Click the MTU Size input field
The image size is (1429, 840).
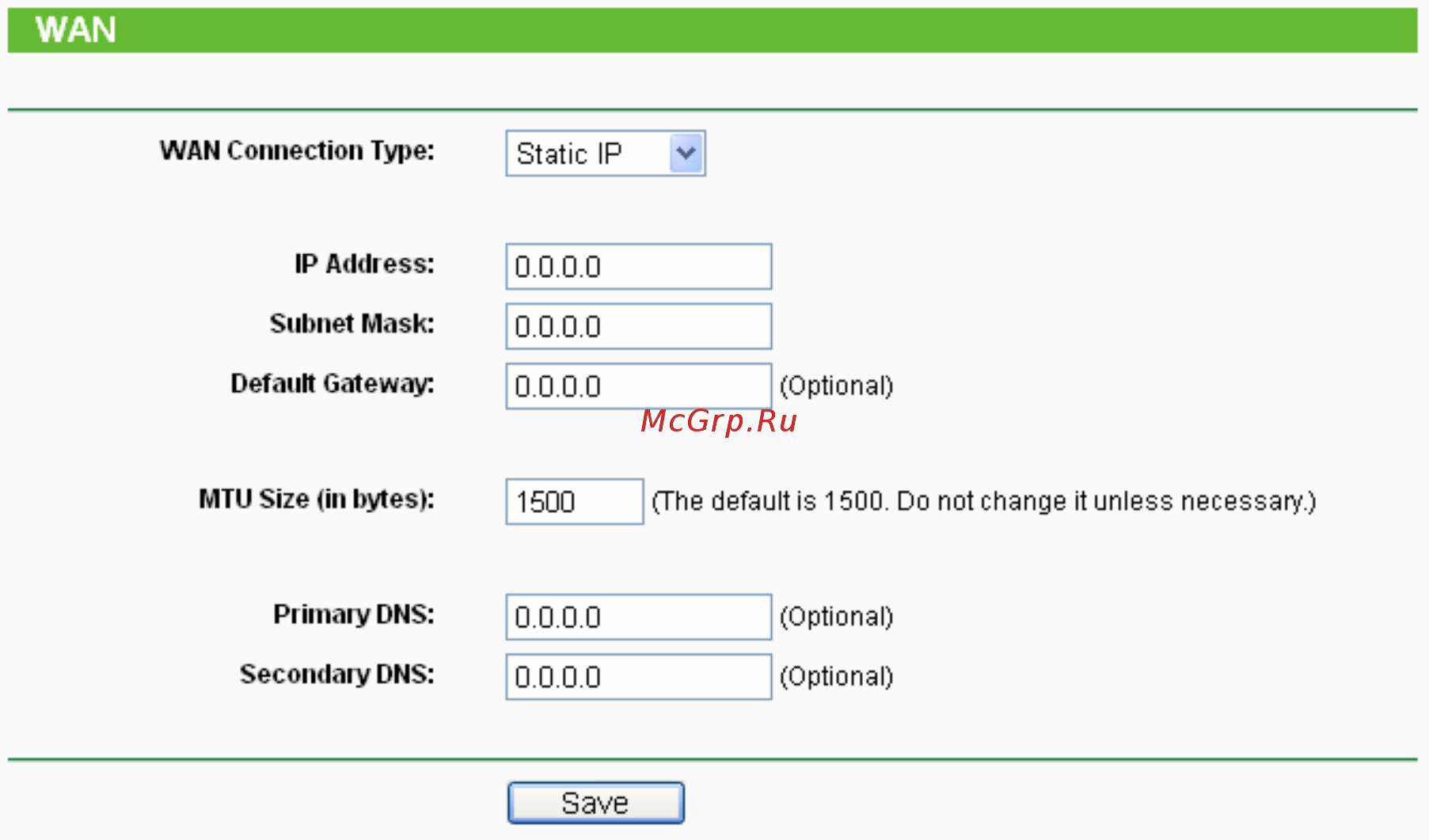pyautogui.click(x=575, y=501)
